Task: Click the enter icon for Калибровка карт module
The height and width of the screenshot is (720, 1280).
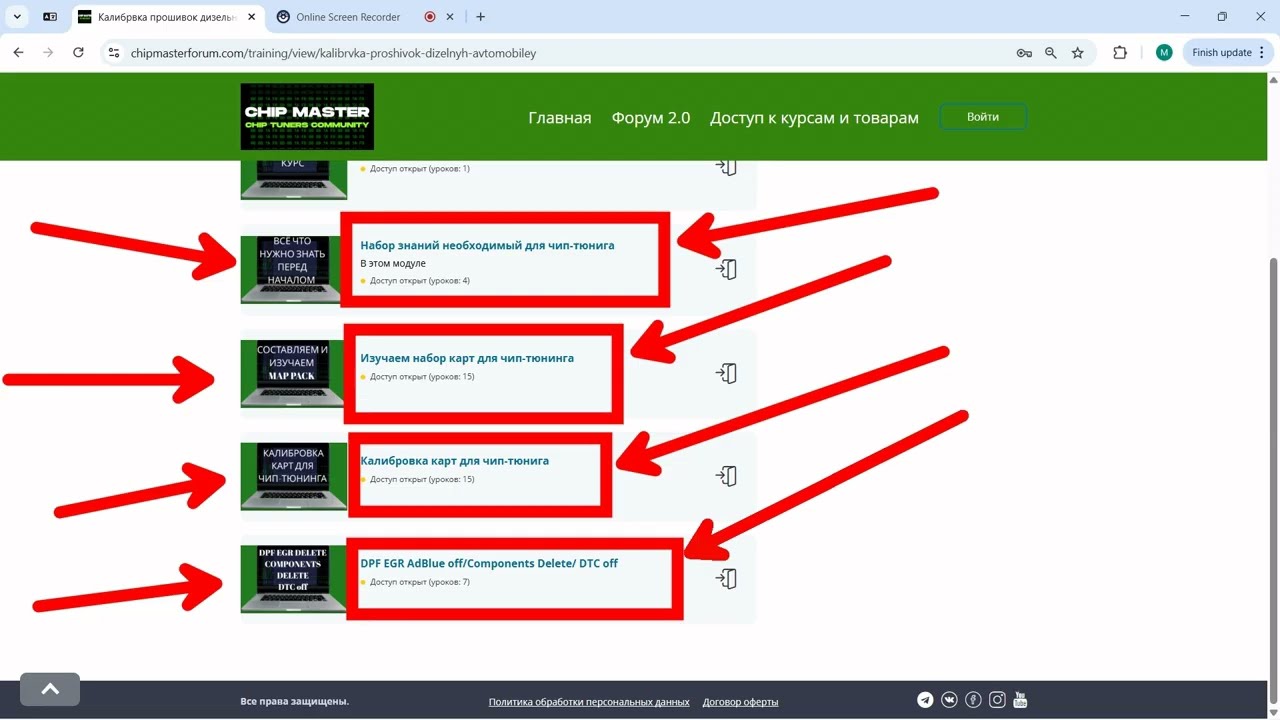Action: [x=726, y=476]
